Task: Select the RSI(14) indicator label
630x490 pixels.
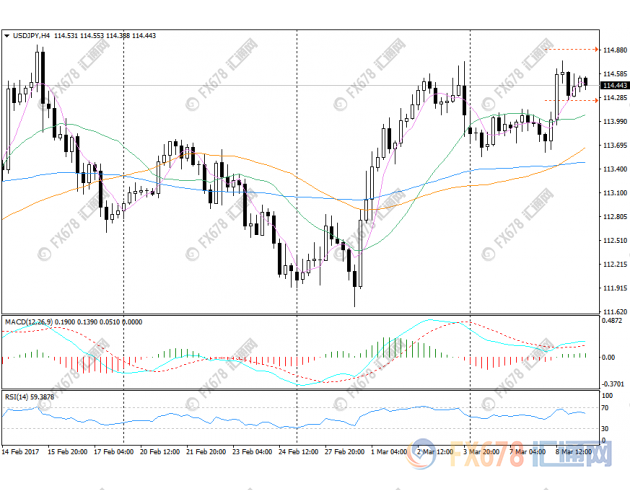Action: (17, 397)
